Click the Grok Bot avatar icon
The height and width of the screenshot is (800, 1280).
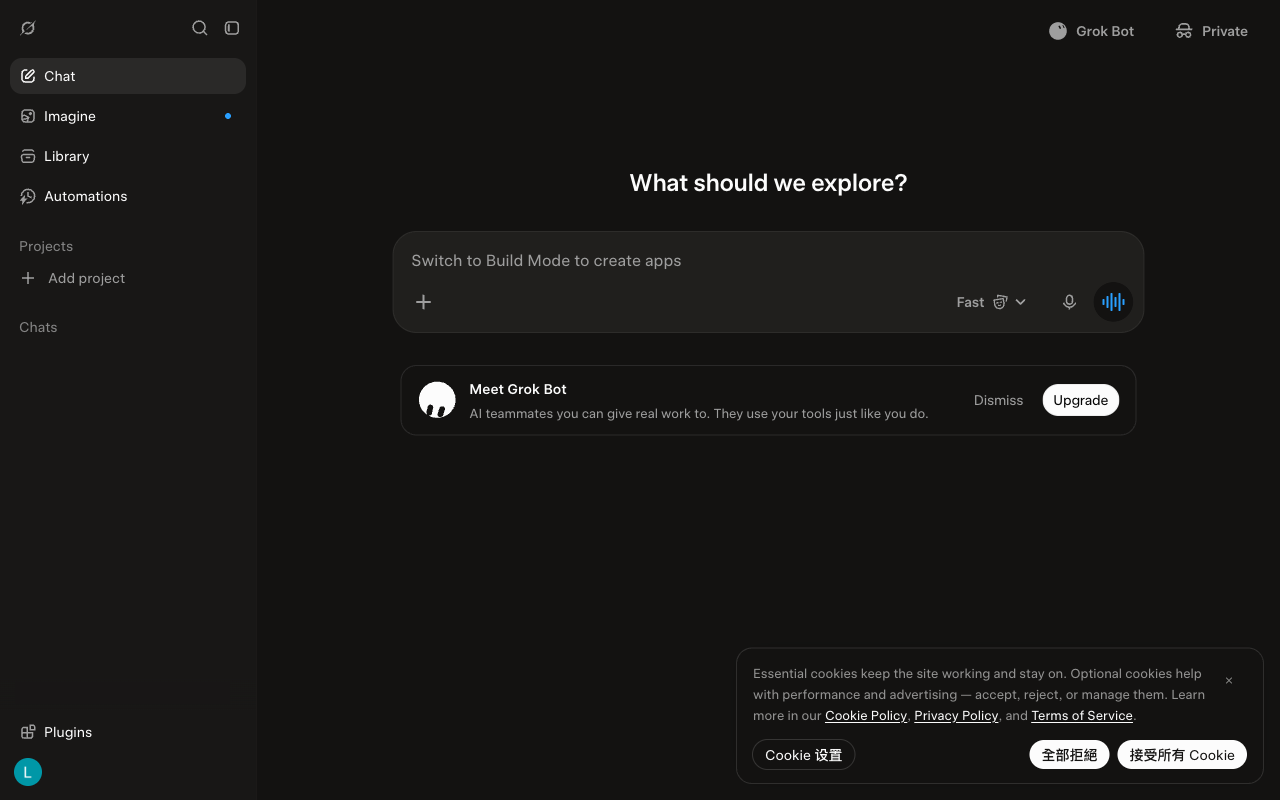437,400
